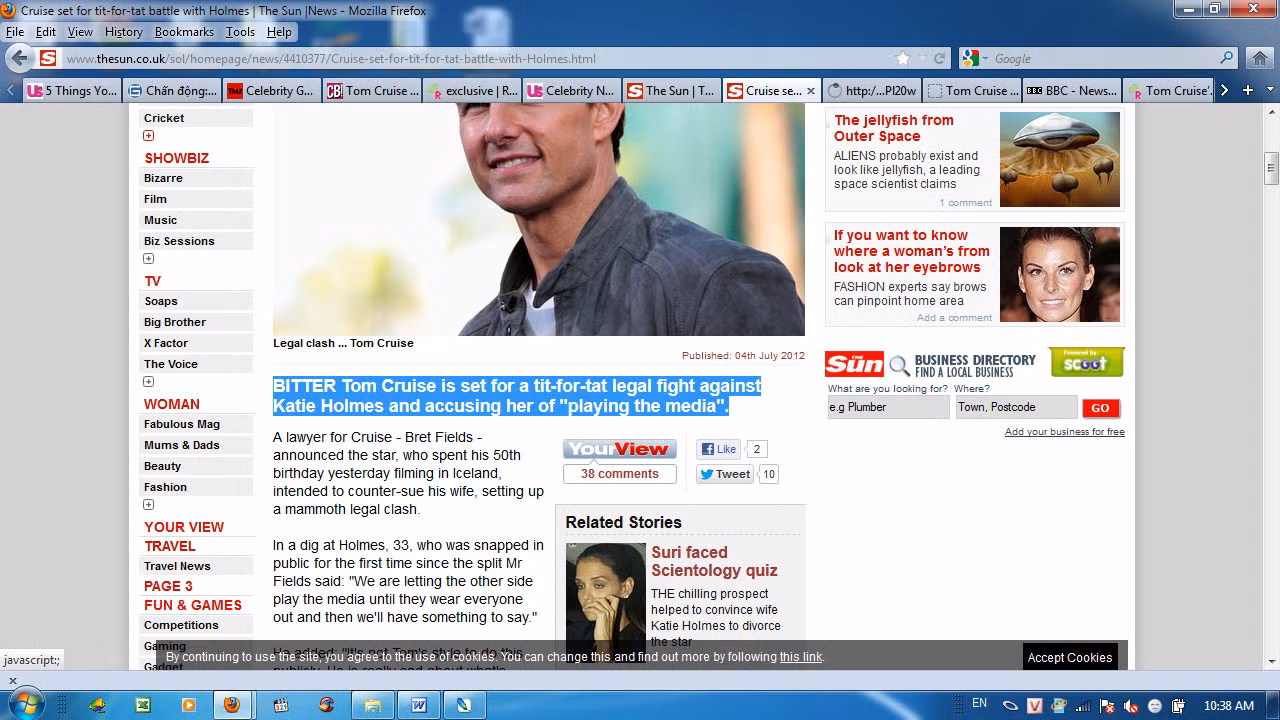Open the View menu
Screen dimensions: 1280x720
80,32
